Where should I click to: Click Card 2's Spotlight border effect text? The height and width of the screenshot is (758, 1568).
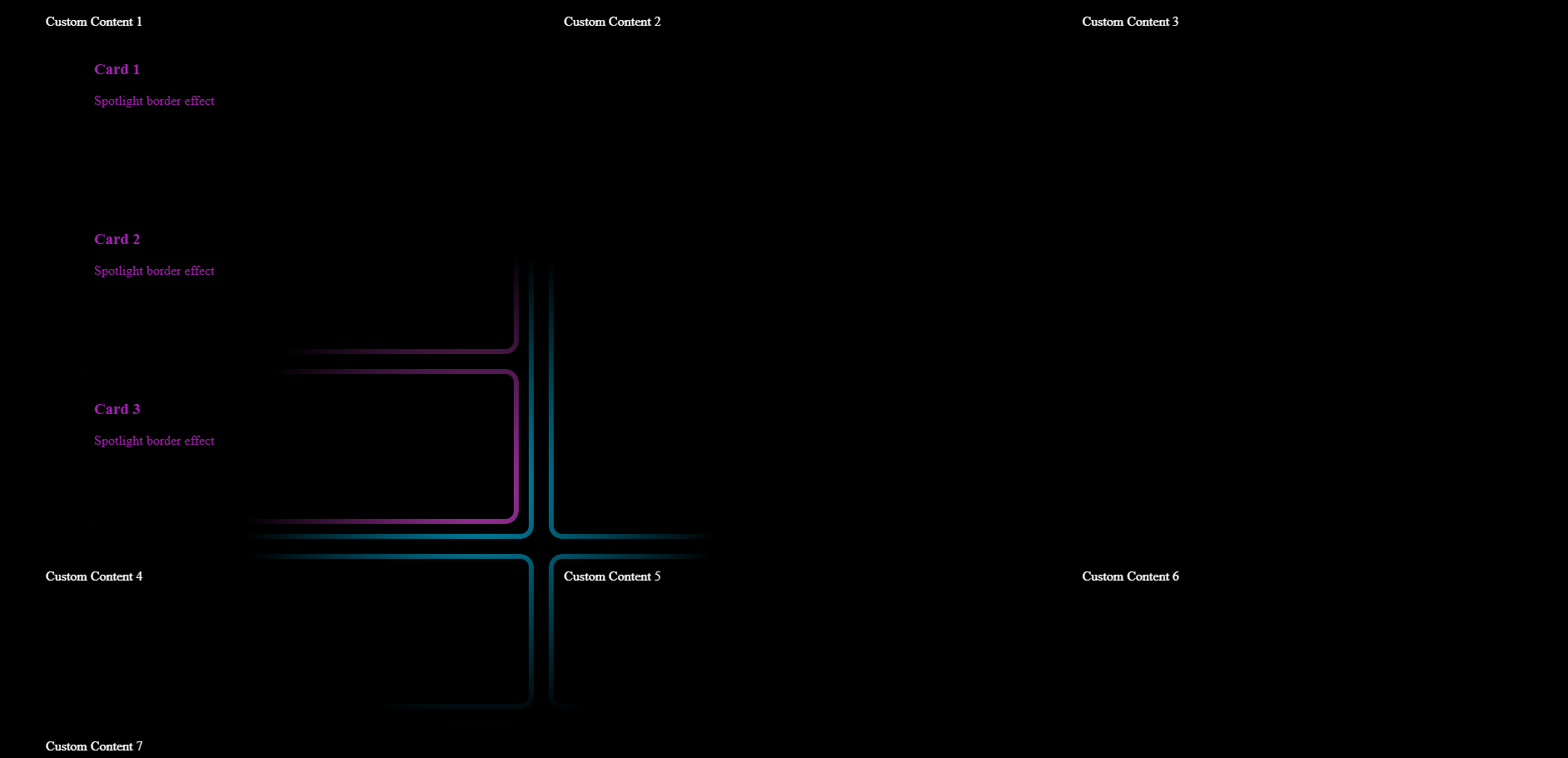click(154, 271)
